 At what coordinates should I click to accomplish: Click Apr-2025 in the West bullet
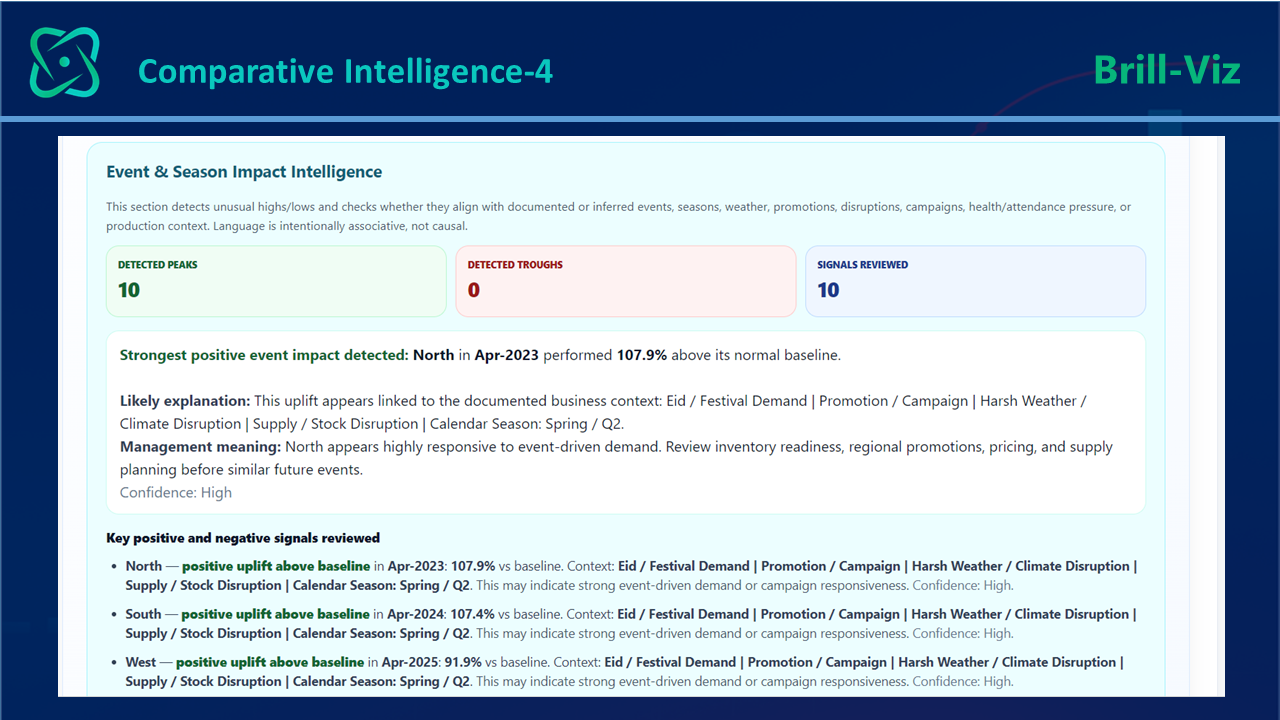tap(409, 662)
